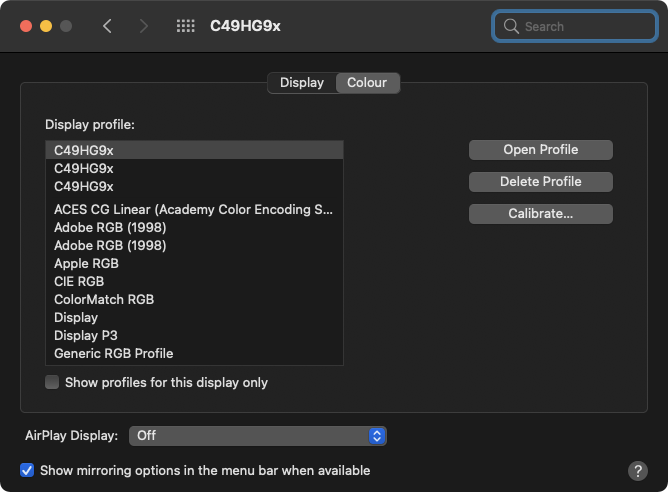Screen dimensions: 668x492
Task: Click the Calibrate... button
Action: click(541, 214)
